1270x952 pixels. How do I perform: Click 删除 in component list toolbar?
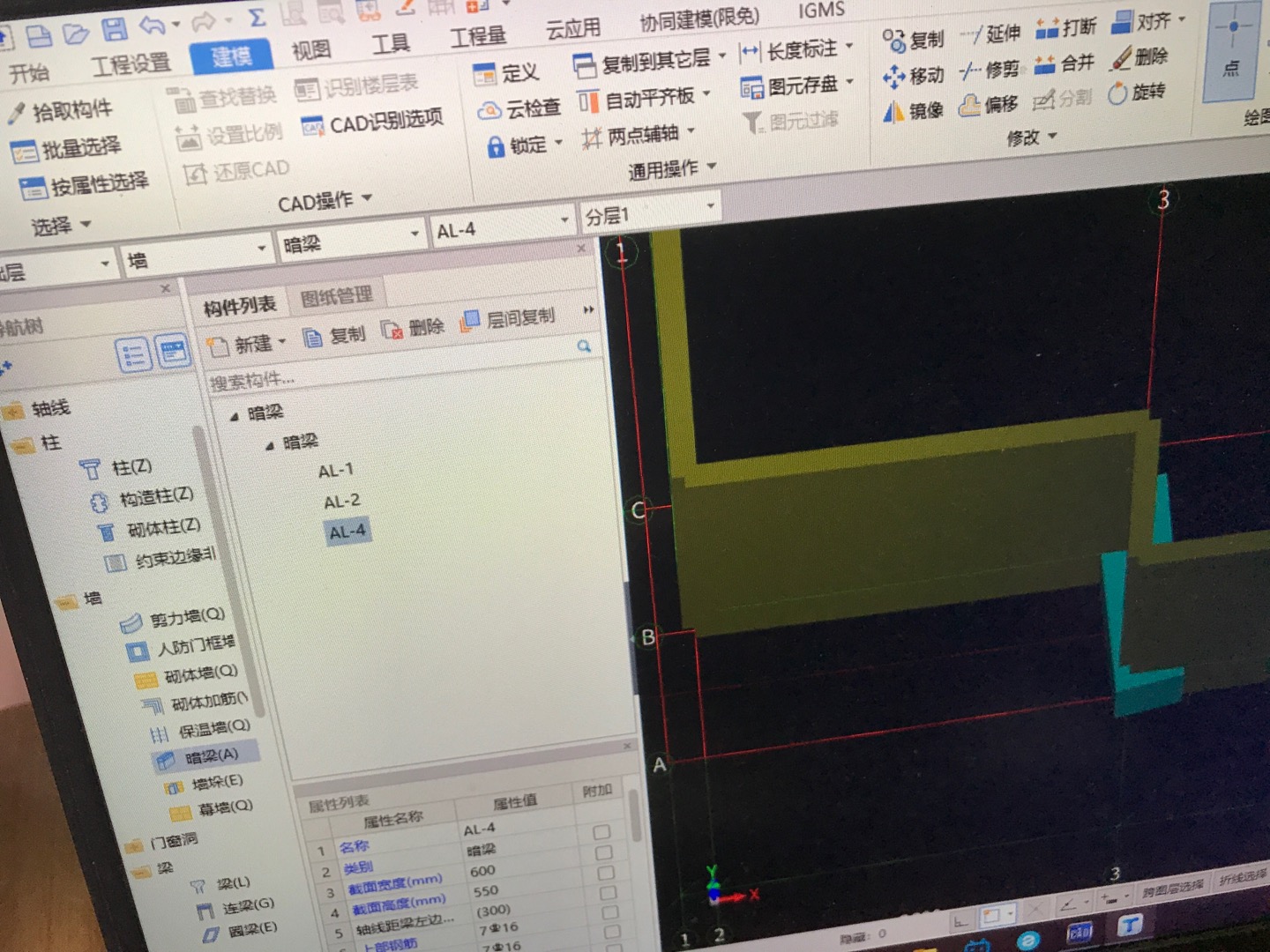(413, 328)
